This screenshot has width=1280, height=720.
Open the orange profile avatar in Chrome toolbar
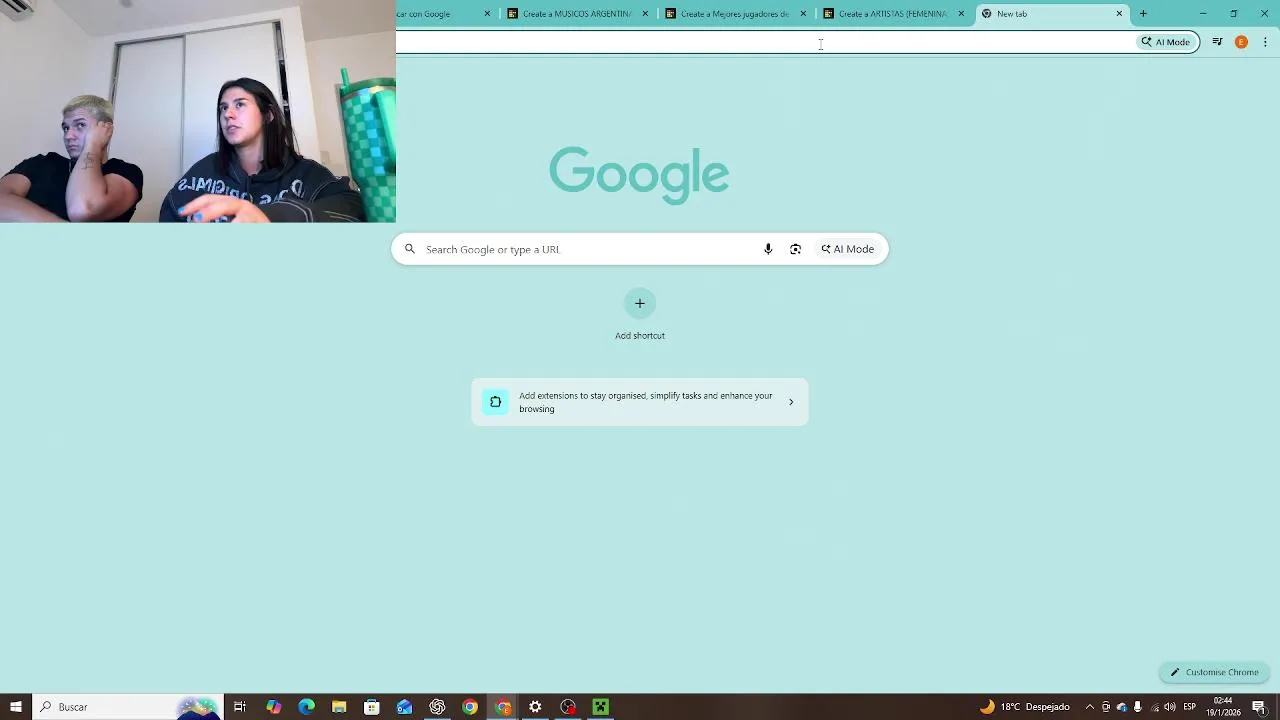coord(1241,42)
